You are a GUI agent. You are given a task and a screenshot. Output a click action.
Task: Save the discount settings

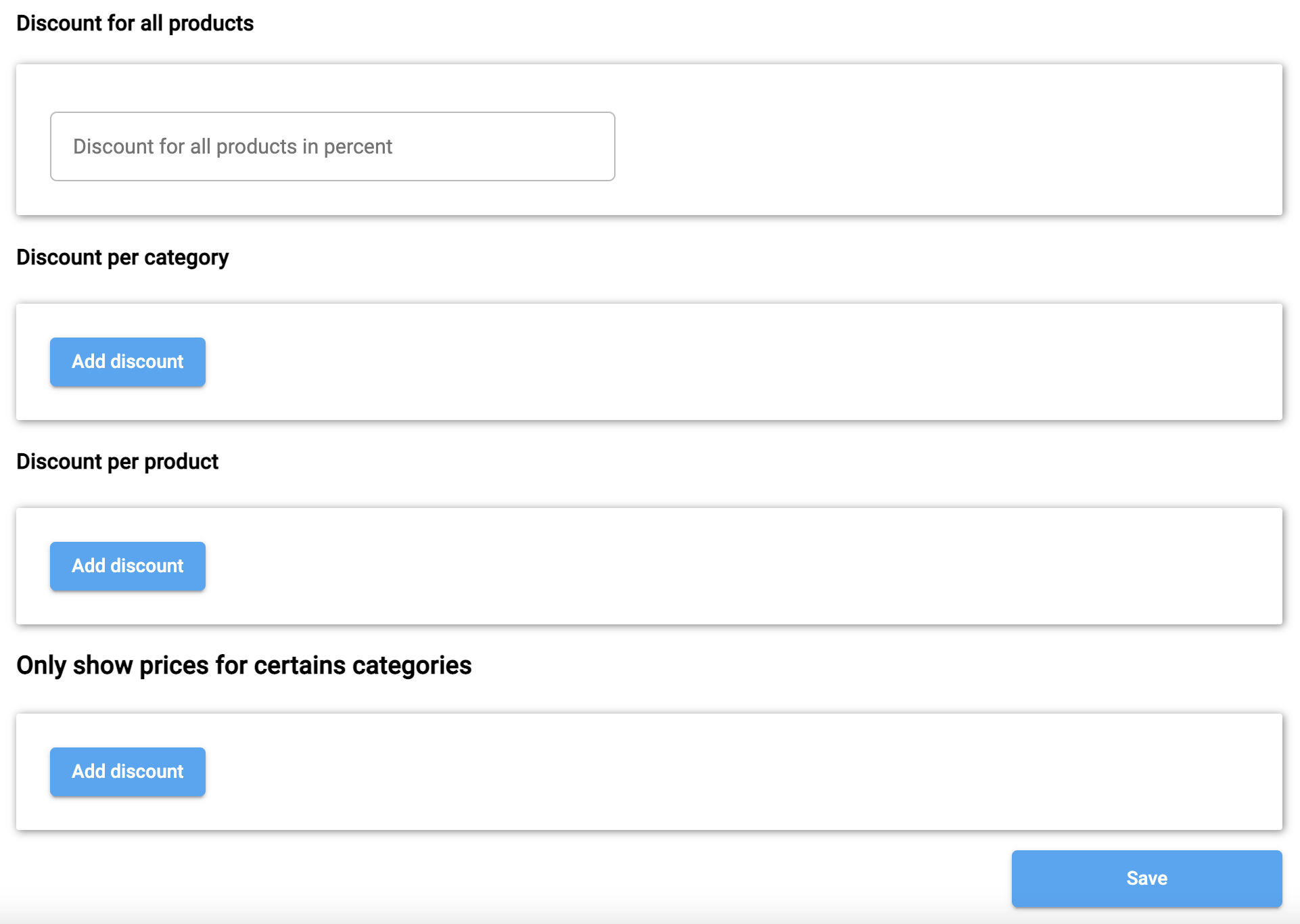tap(1146, 878)
